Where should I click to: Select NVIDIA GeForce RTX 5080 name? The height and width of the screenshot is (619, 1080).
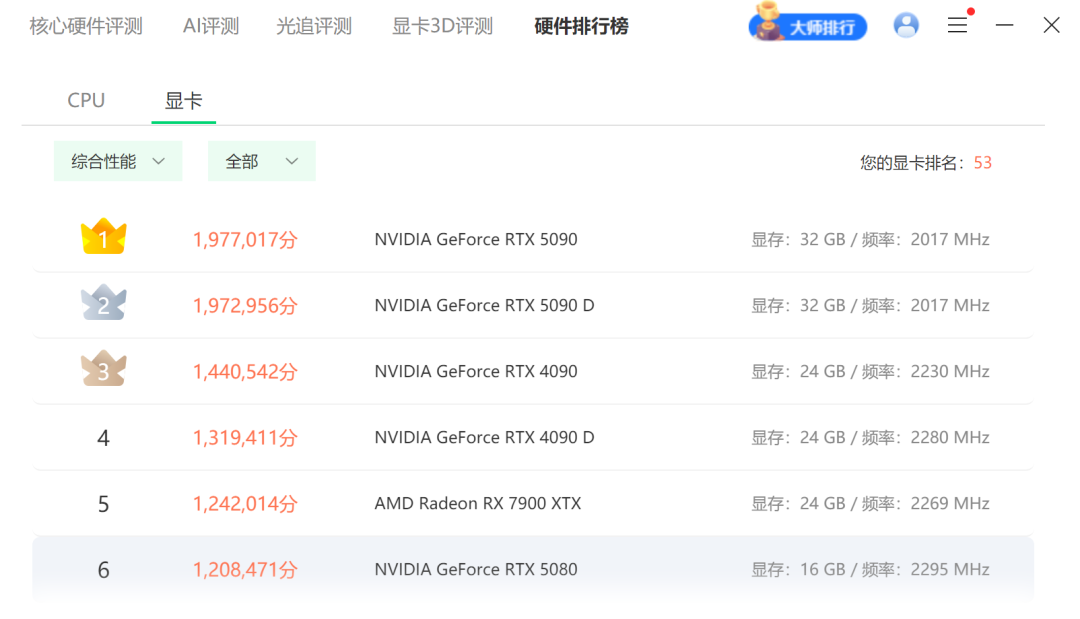(x=476, y=570)
